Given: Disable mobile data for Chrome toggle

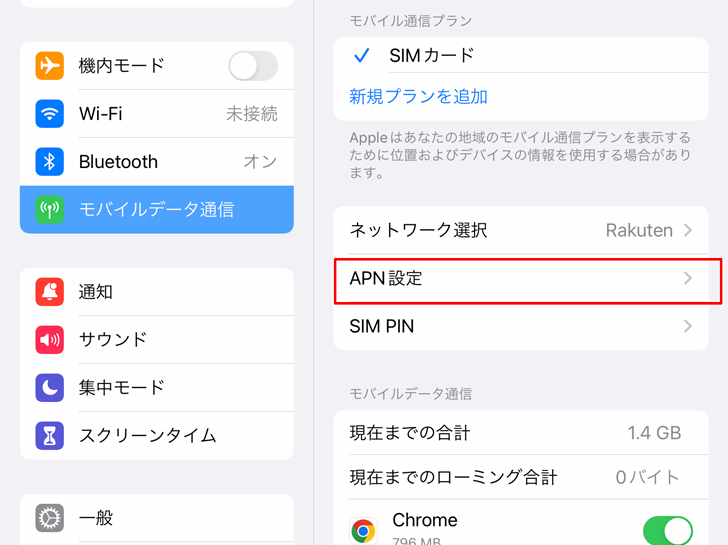Looking at the screenshot, I should [x=668, y=531].
